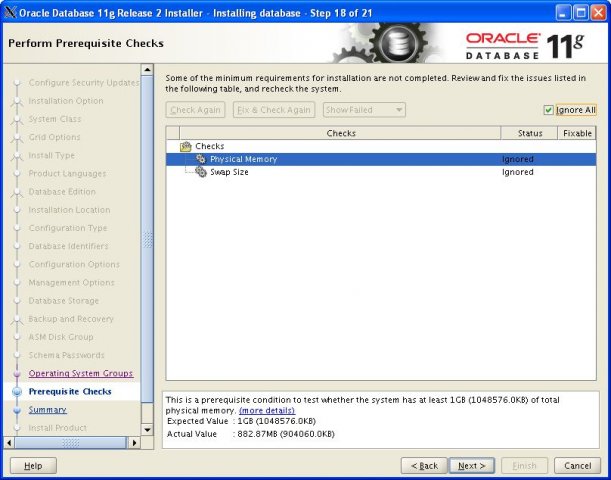Proceed with the Next button
This screenshot has width=611, height=480.
(x=472, y=466)
